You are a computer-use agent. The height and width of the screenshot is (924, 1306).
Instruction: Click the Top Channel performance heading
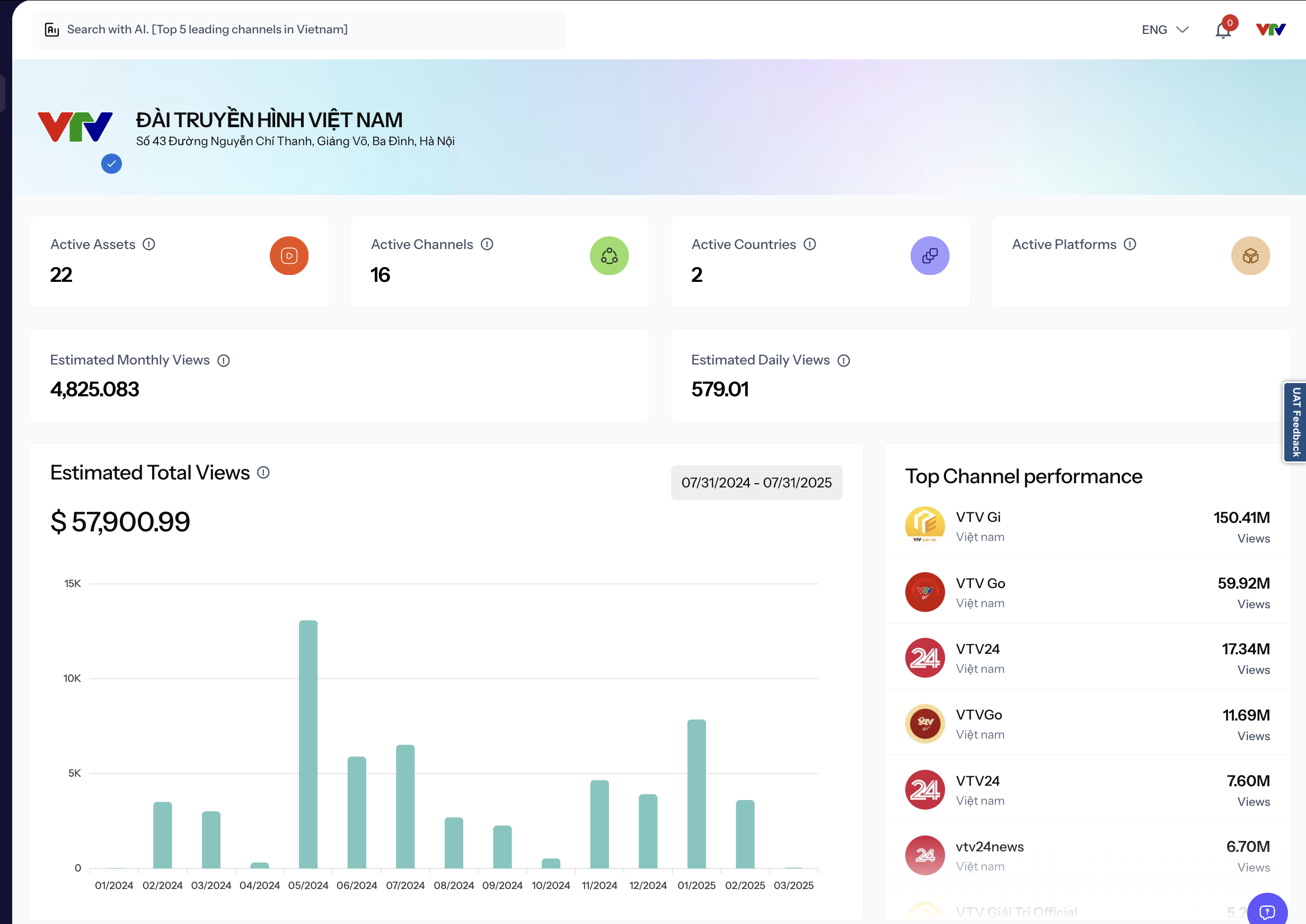[1023, 476]
